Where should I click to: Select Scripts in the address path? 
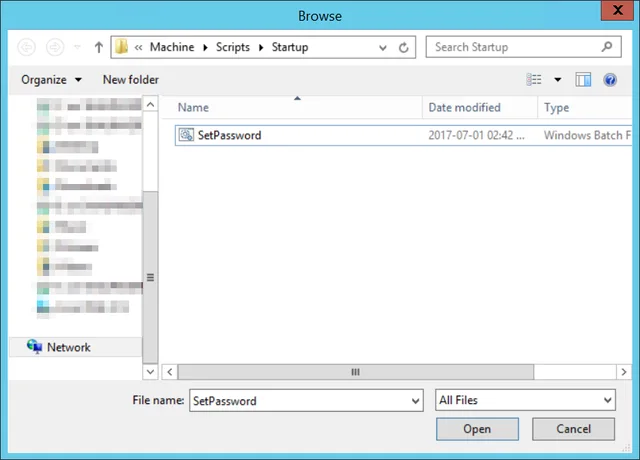tap(233, 47)
